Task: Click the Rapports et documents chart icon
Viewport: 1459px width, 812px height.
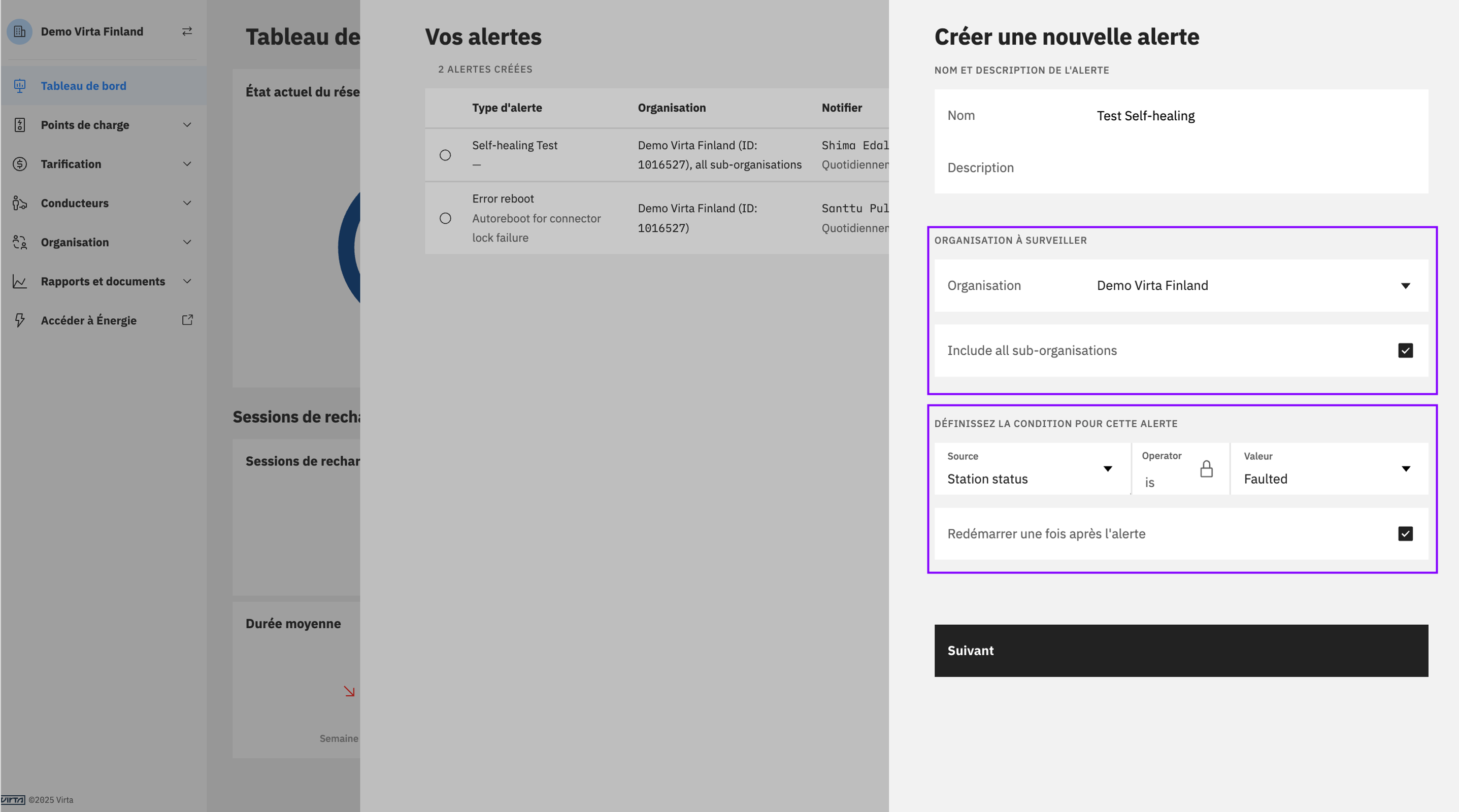Action: 20,282
